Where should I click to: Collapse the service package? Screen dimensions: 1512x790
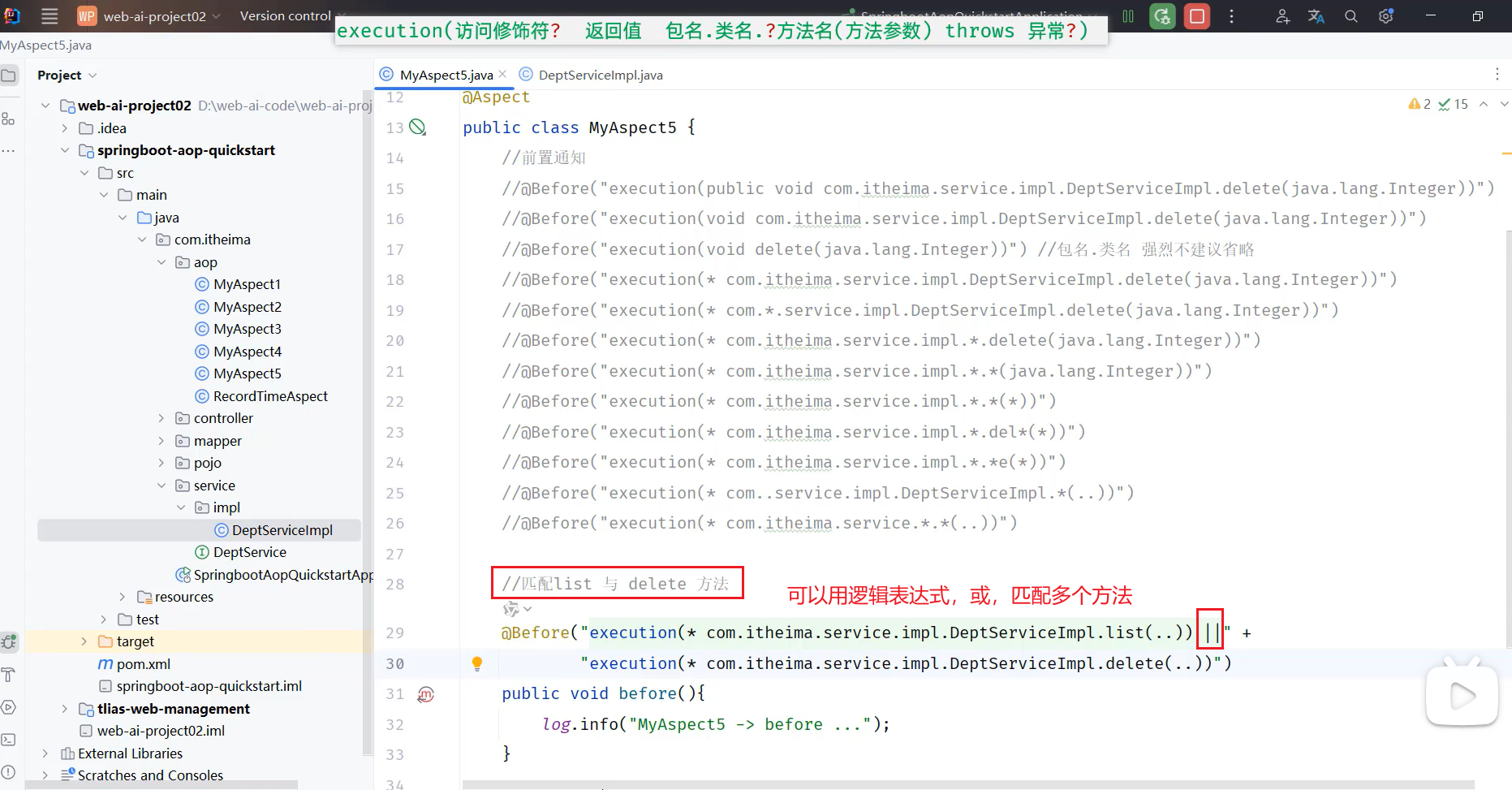point(162,486)
